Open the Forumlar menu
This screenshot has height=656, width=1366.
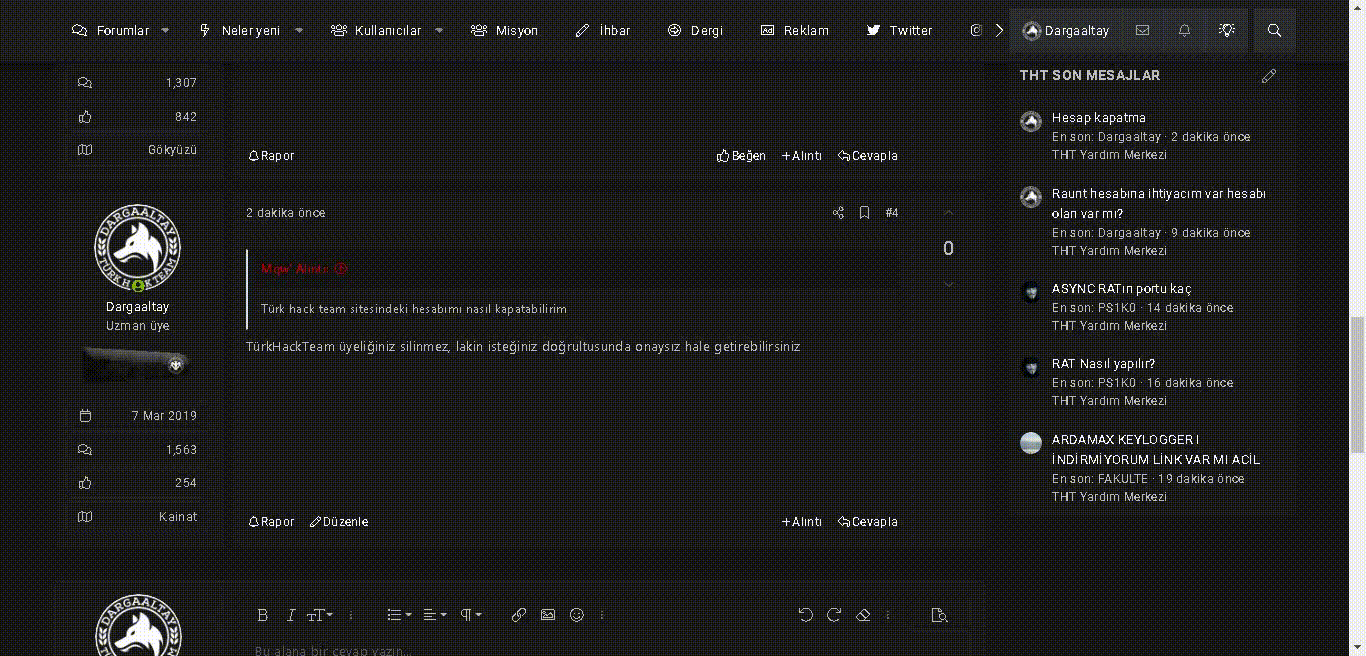click(x=111, y=31)
